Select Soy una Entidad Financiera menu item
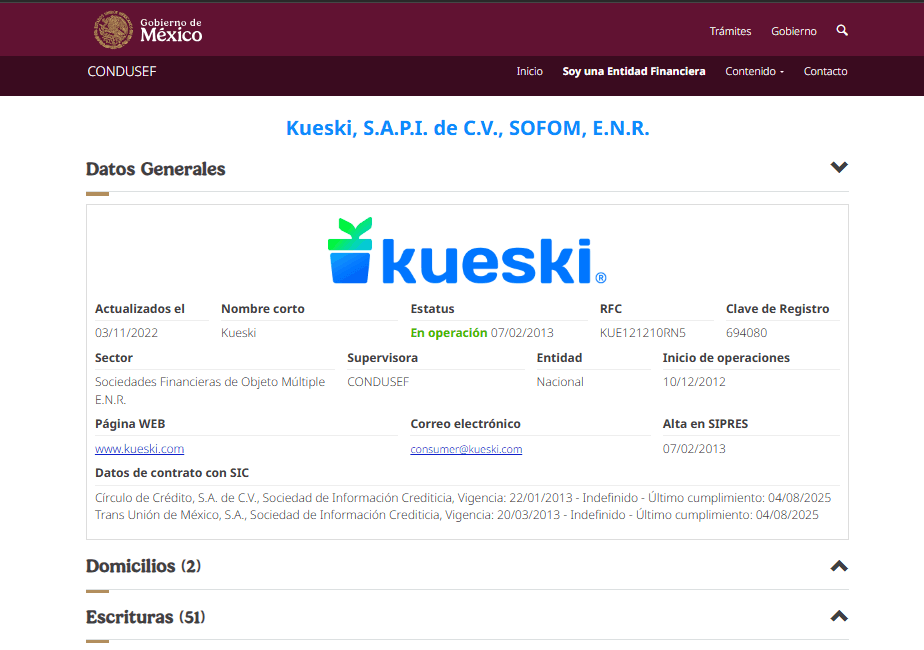This screenshot has height=650, width=924. click(x=633, y=71)
